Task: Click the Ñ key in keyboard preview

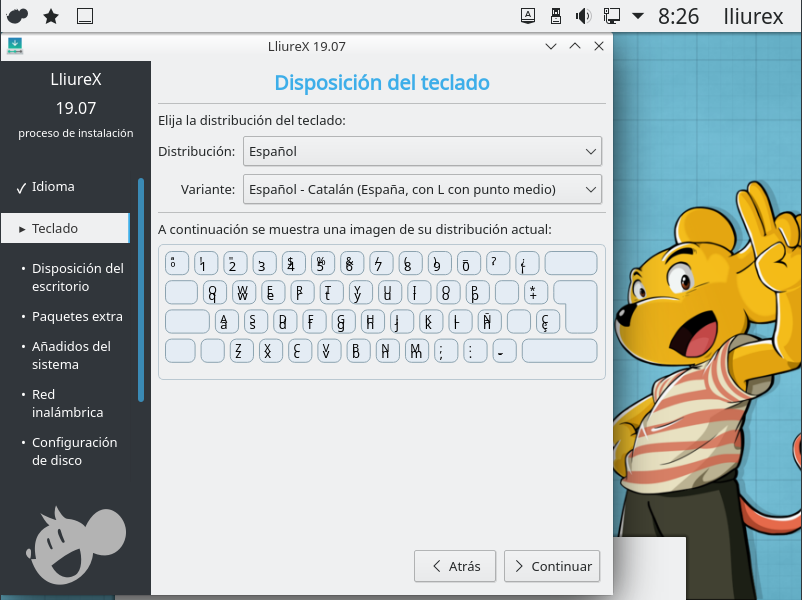Action: click(x=488, y=321)
